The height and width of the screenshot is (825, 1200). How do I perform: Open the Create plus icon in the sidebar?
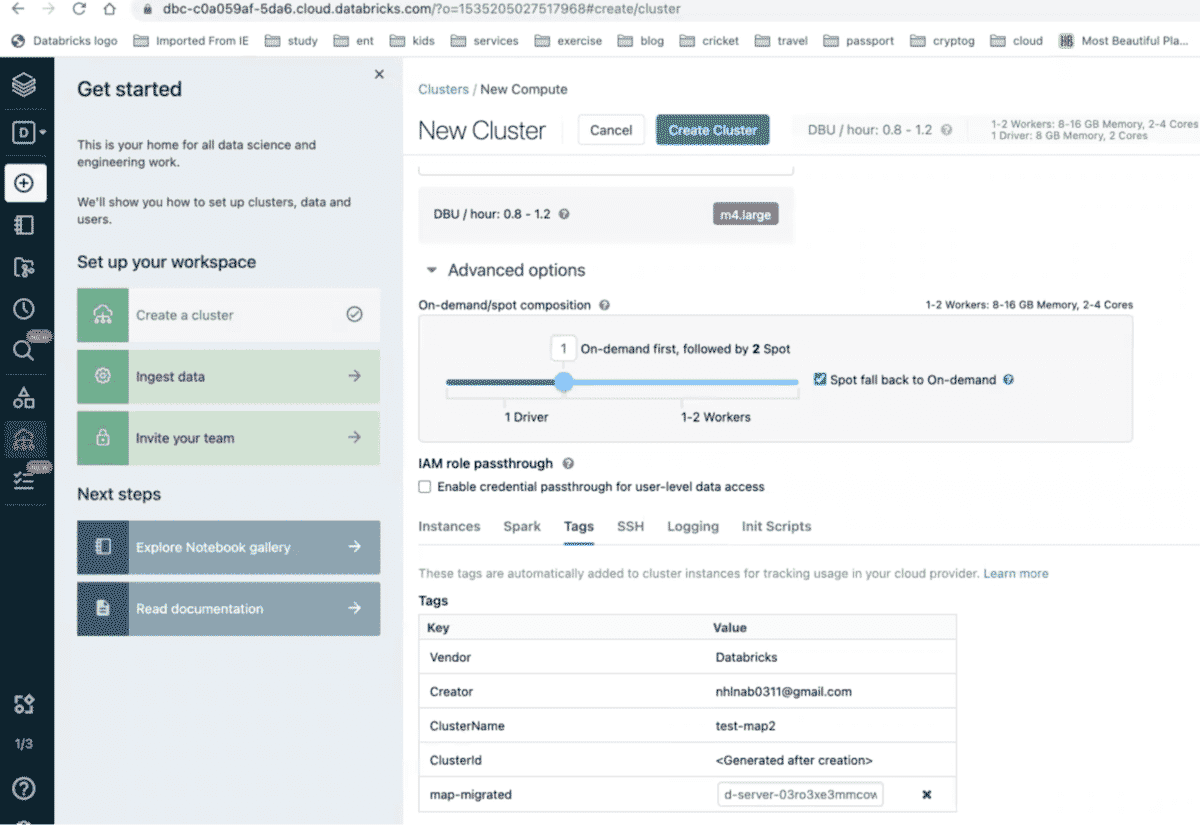(25, 183)
